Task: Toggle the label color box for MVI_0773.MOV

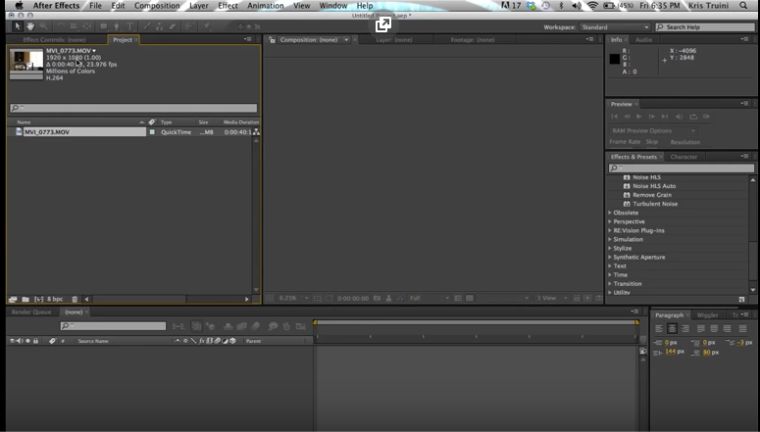Action: coord(152,132)
